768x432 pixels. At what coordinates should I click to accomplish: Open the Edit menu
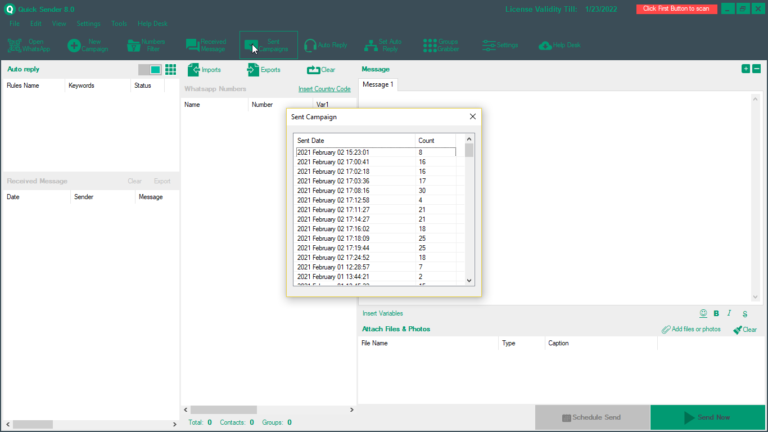pyautogui.click(x=36, y=24)
